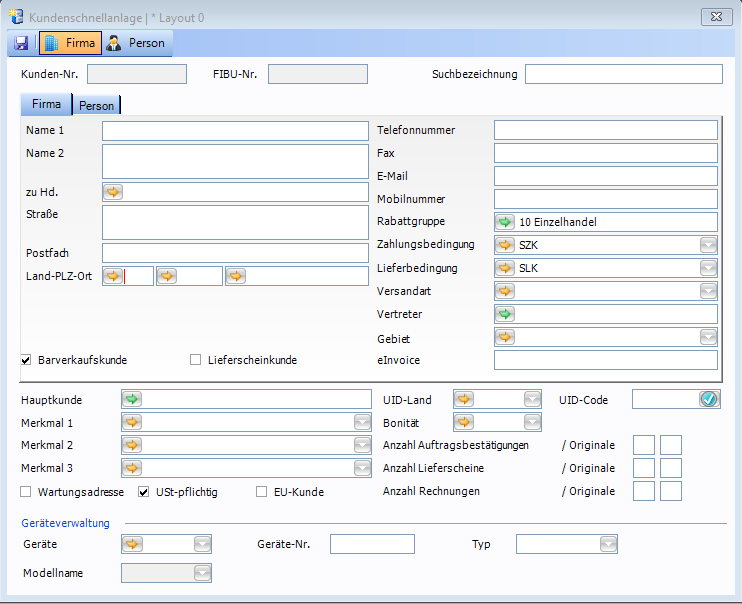
Task: Expand the Typ dropdown in Geräteverwaltung
Action: pos(608,544)
